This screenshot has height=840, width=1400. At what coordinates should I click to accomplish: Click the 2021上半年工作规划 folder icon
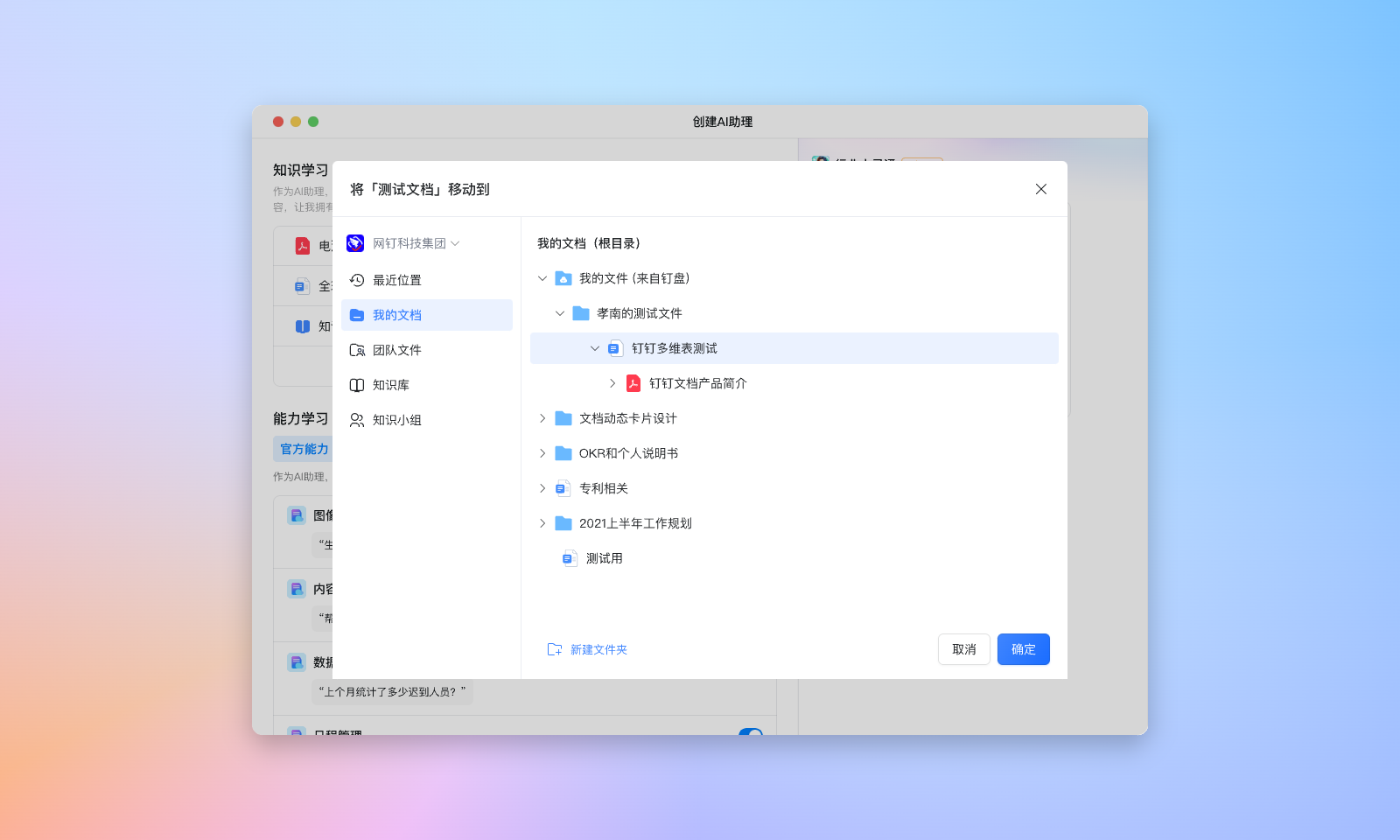pyautogui.click(x=563, y=523)
